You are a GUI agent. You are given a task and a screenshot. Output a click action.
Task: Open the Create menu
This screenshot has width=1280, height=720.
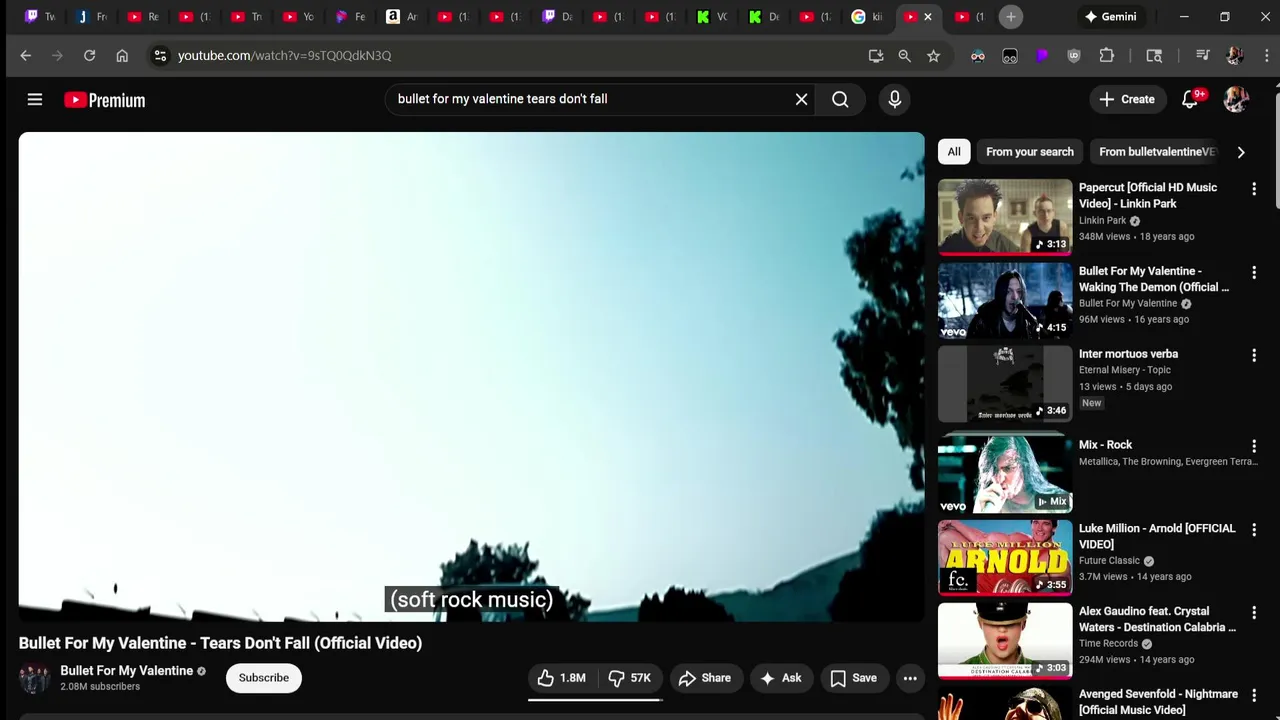click(1127, 99)
